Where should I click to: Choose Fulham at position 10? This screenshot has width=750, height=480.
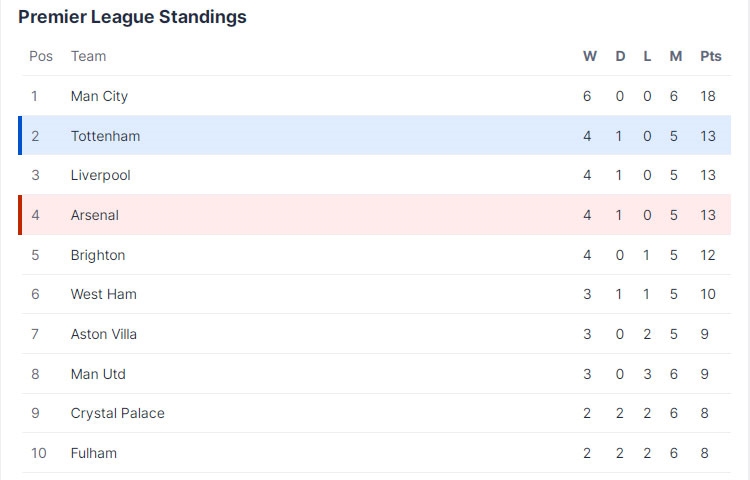376,453
